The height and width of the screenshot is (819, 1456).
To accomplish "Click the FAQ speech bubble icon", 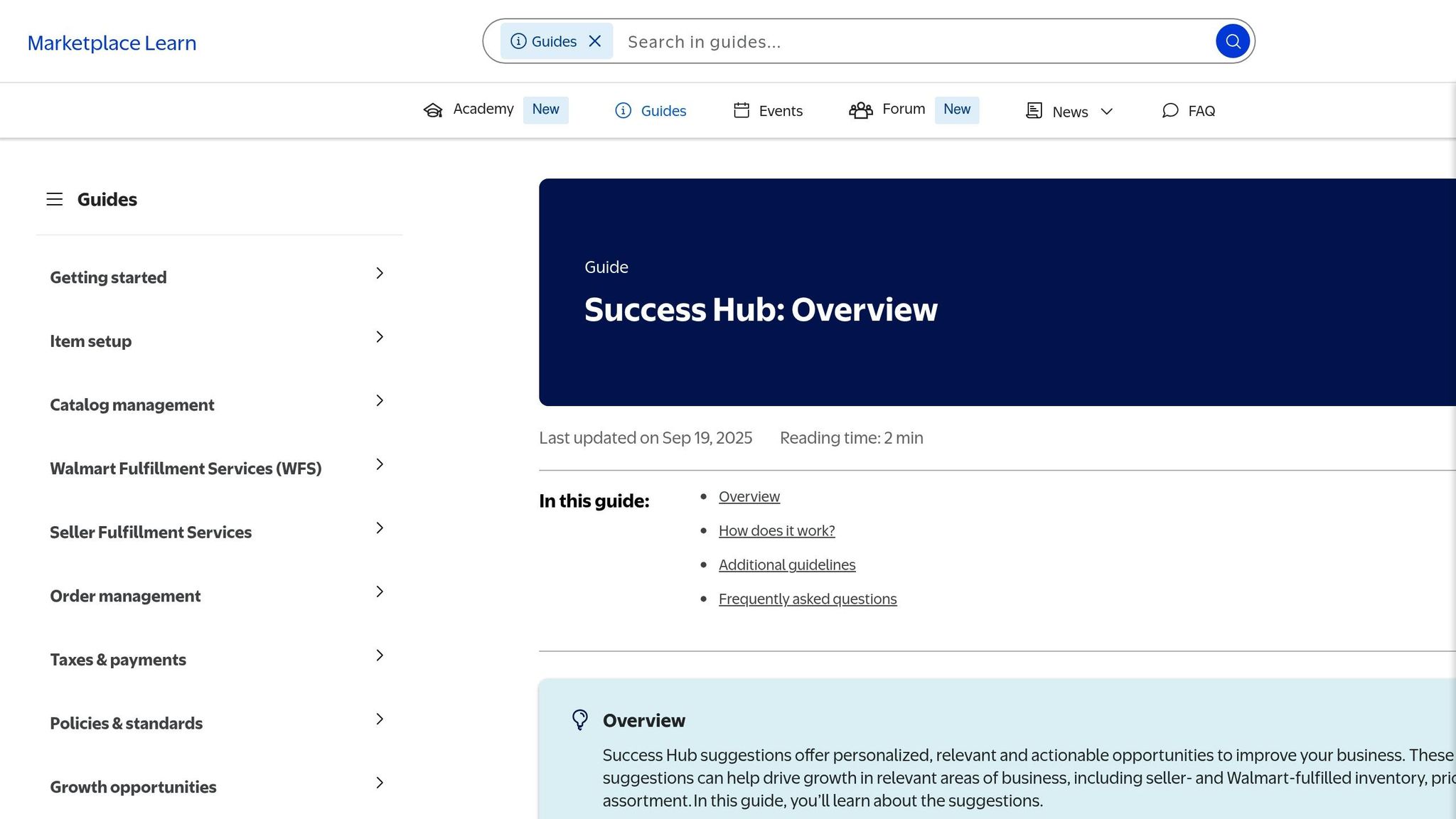I will [x=1170, y=110].
